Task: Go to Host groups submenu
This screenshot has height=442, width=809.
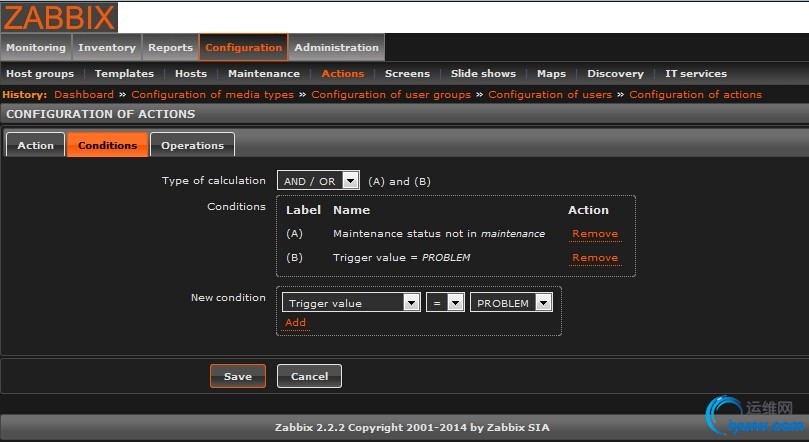Action: coord(40,74)
